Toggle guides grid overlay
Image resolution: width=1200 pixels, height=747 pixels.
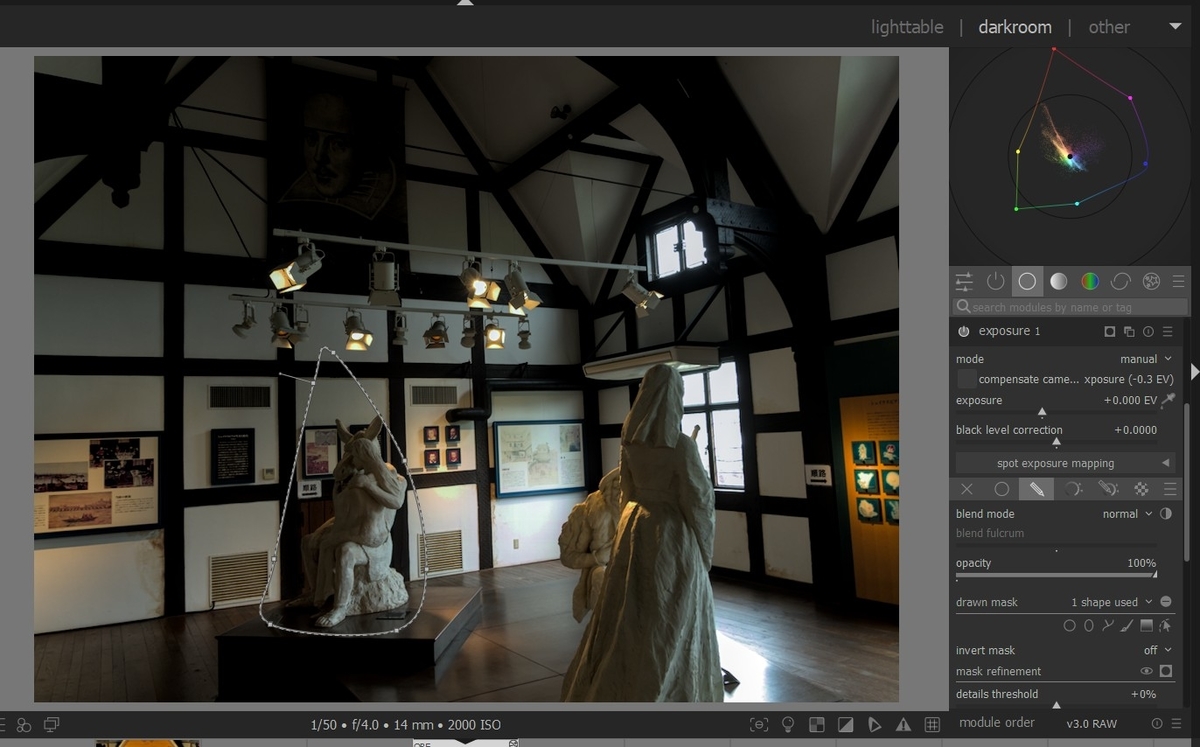[x=932, y=724]
